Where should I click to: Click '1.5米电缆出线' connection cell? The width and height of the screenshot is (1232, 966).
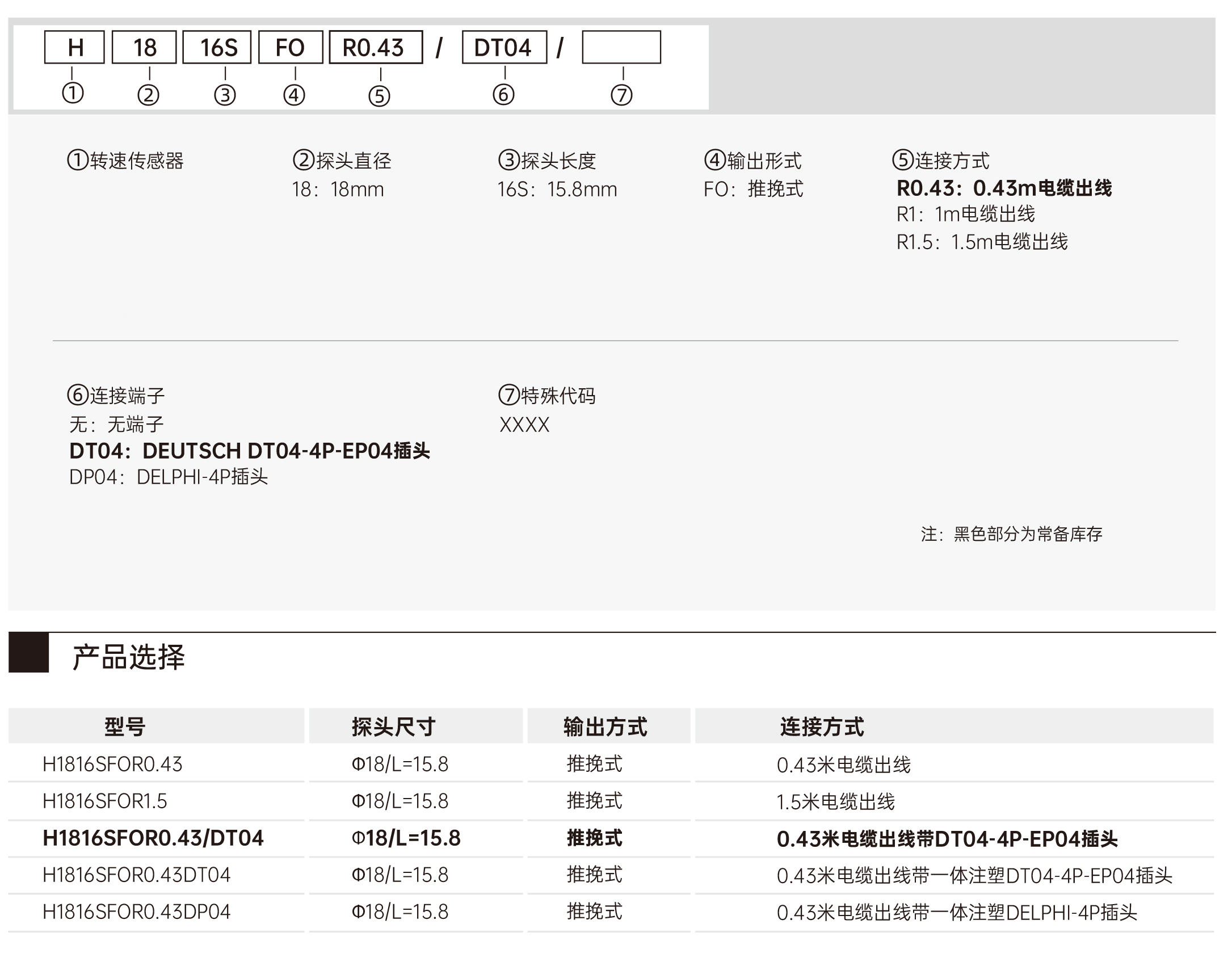[x=836, y=802]
